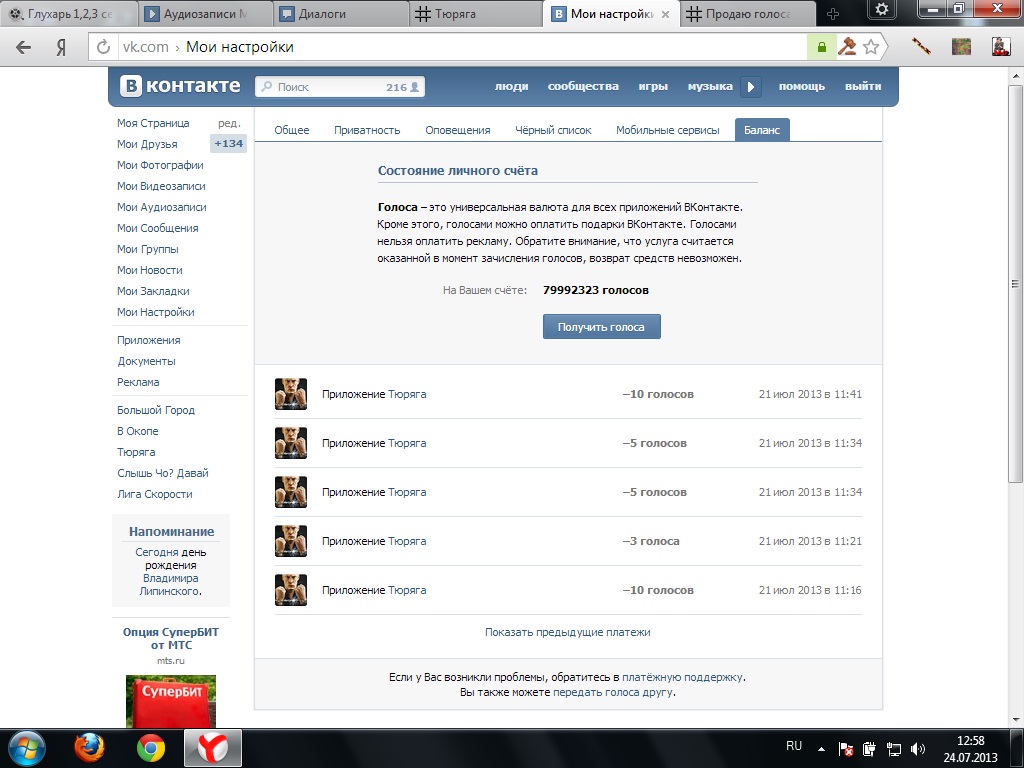Click the VKontakte logo
1024x768 pixels.
point(180,86)
